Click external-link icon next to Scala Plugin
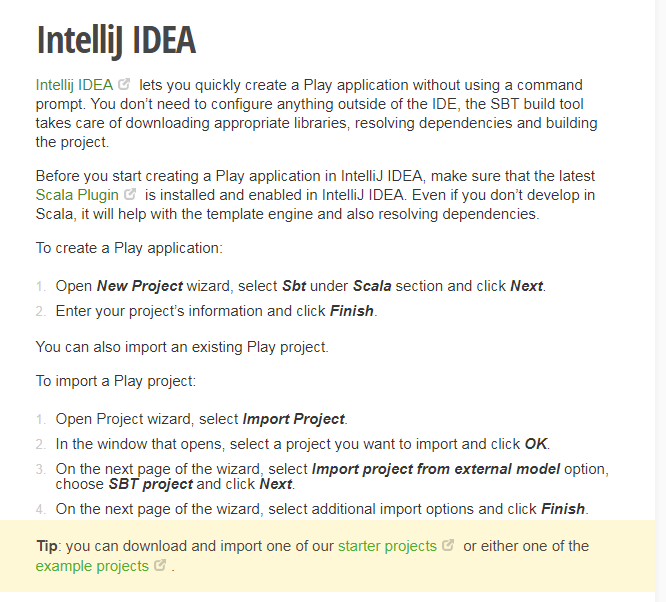Image resolution: width=666 pixels, height=602 pixels. 130,195
